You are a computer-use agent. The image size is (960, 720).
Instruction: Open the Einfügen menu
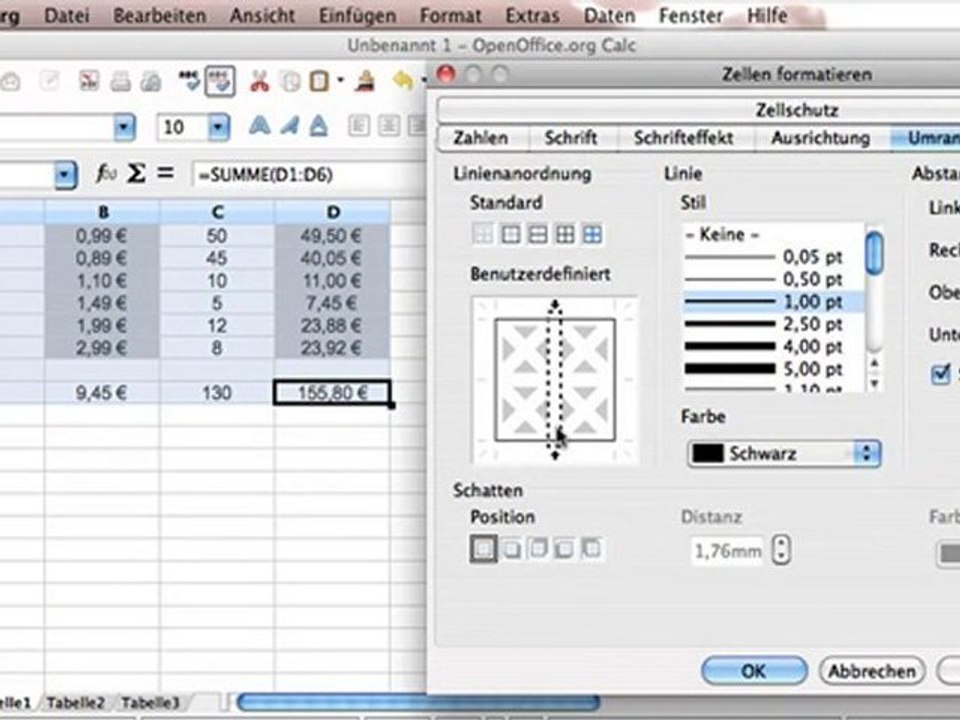[x=357, y=16]
